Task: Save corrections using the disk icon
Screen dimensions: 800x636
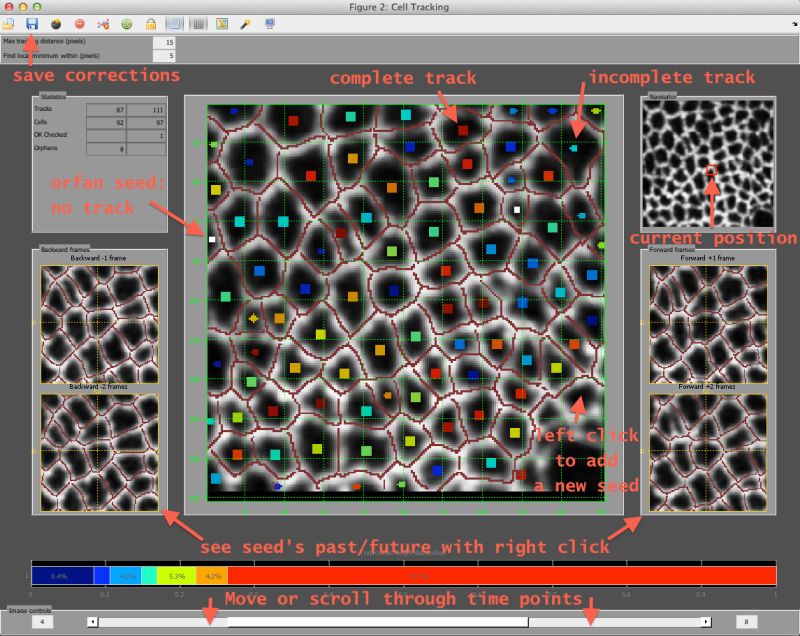Action: (x=32, y=26)
